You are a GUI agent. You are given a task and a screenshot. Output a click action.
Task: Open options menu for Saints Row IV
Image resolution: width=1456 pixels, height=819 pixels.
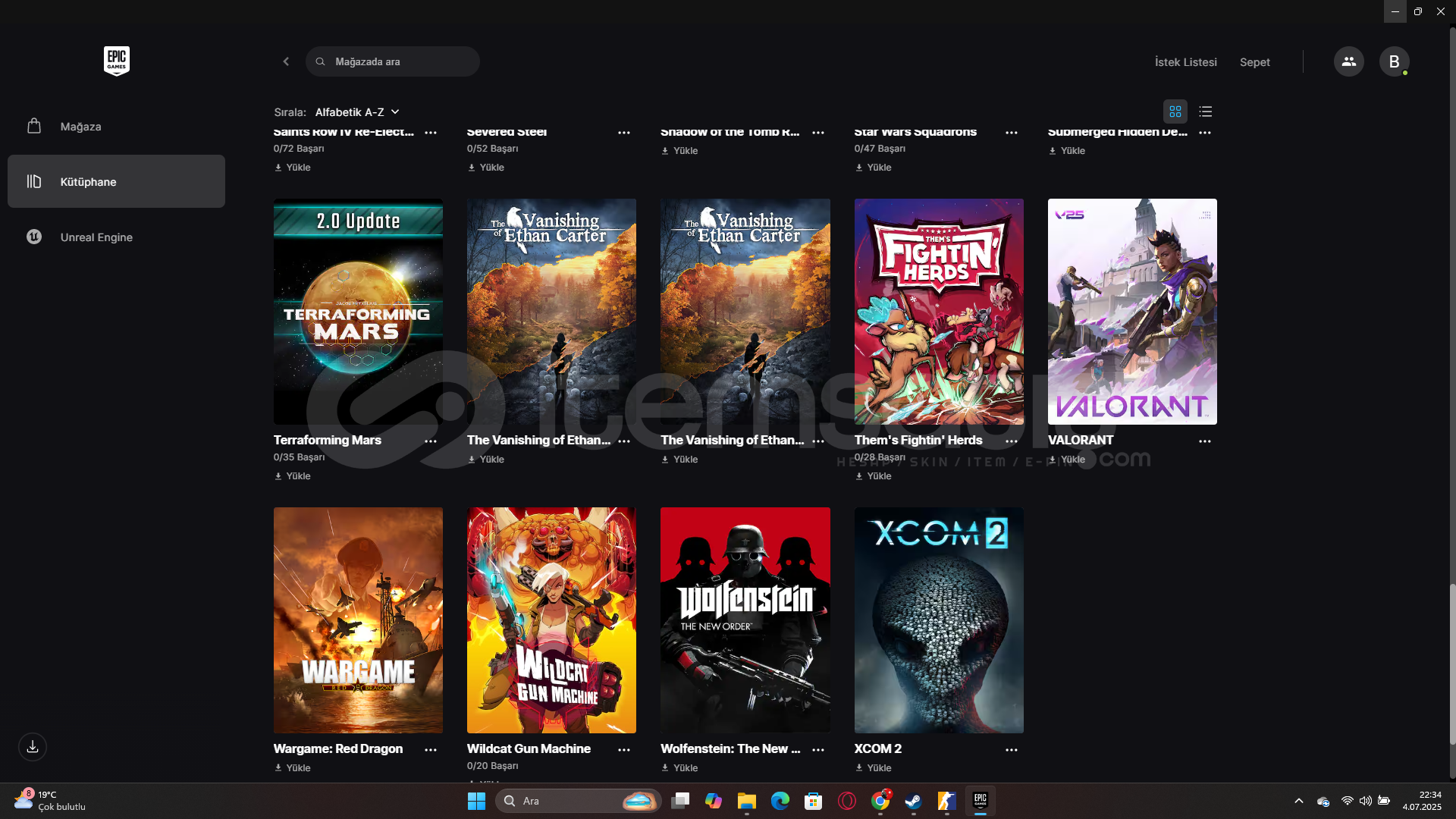click(431, 132)
